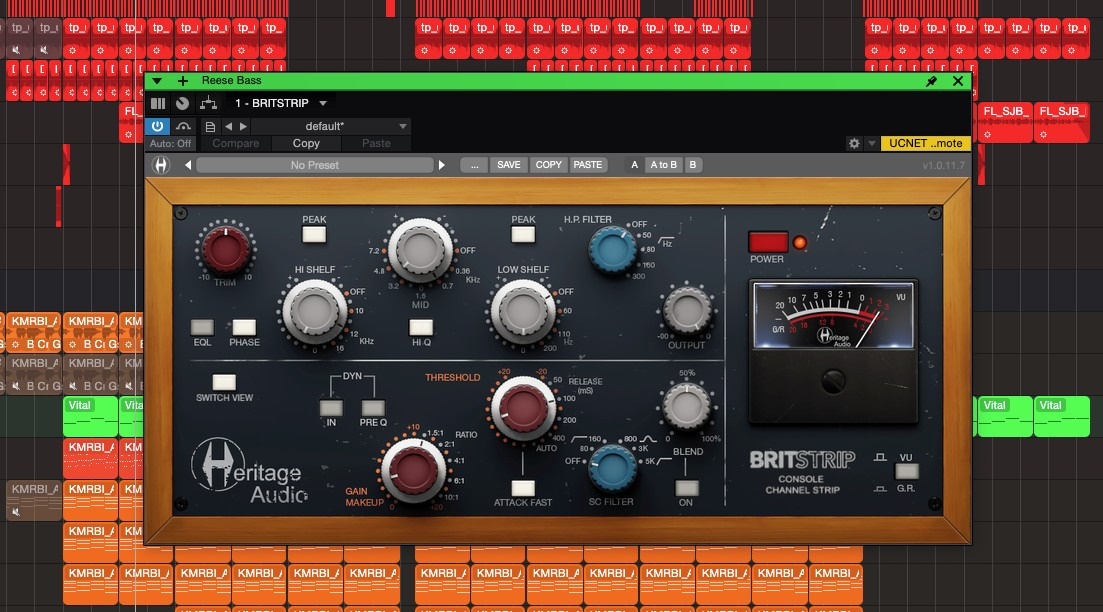Click the LOW SHELF knob
The width and height of the screenshot is (1103, 612).
523,312
